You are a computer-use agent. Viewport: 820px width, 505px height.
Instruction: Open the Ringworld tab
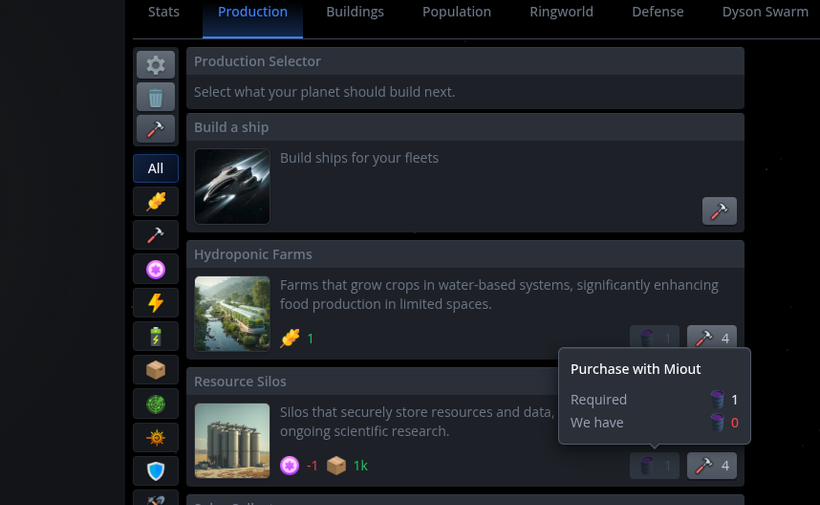(x=561, y=12)
